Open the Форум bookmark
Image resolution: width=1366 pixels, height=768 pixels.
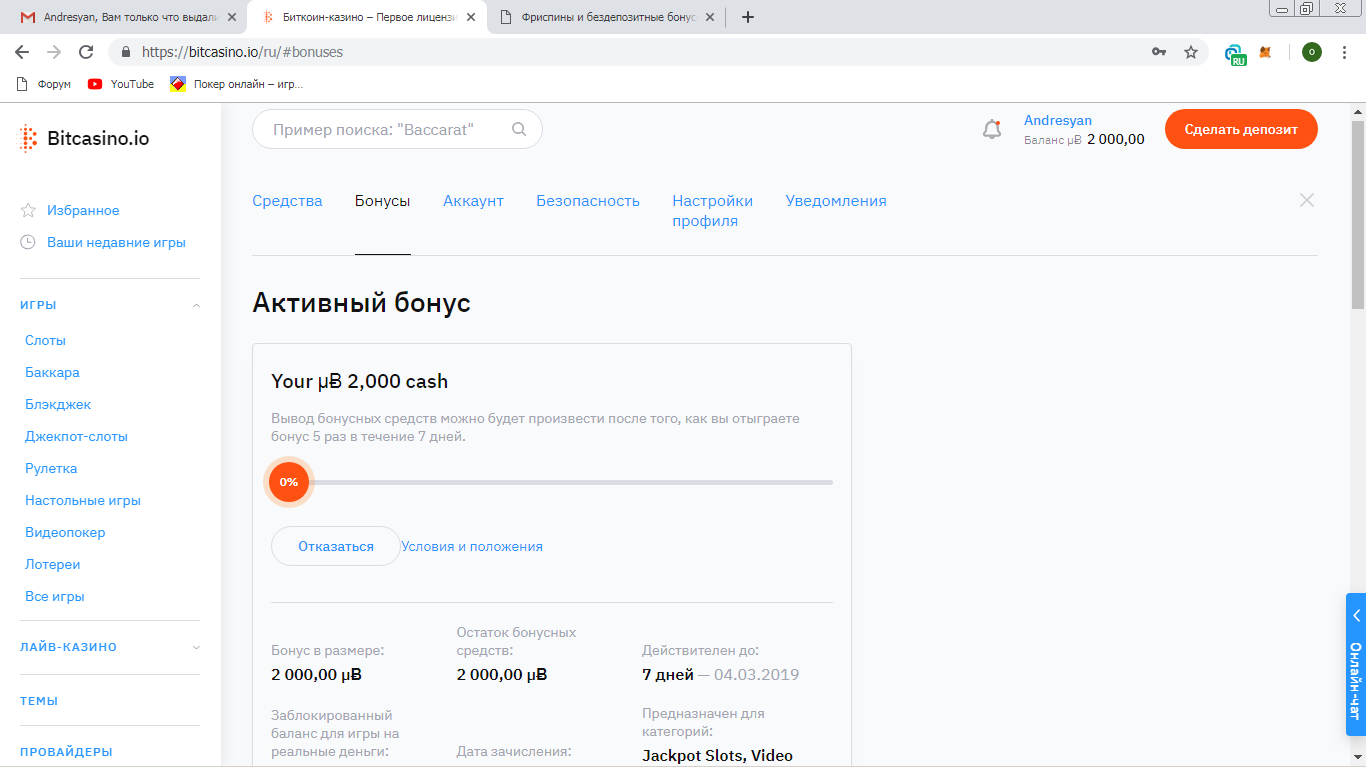pyautogui.click(x=44, y=84)
